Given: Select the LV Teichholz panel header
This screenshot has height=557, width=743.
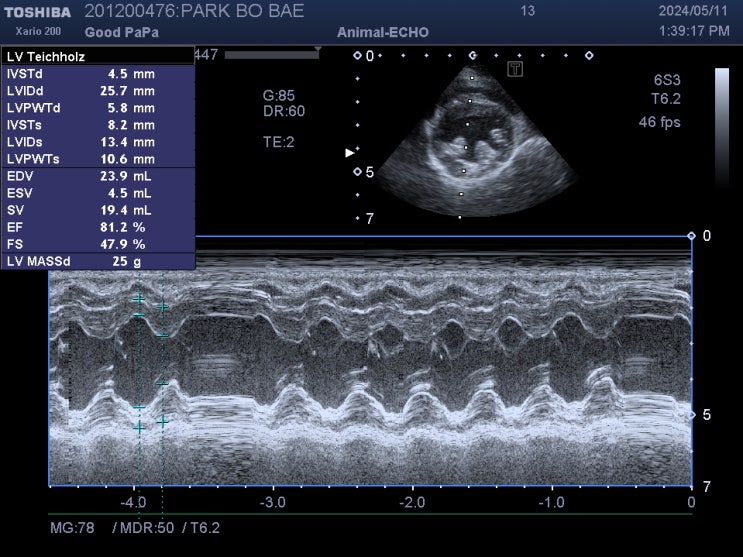Looking at the screenshot, I should (x=98, y=56).
